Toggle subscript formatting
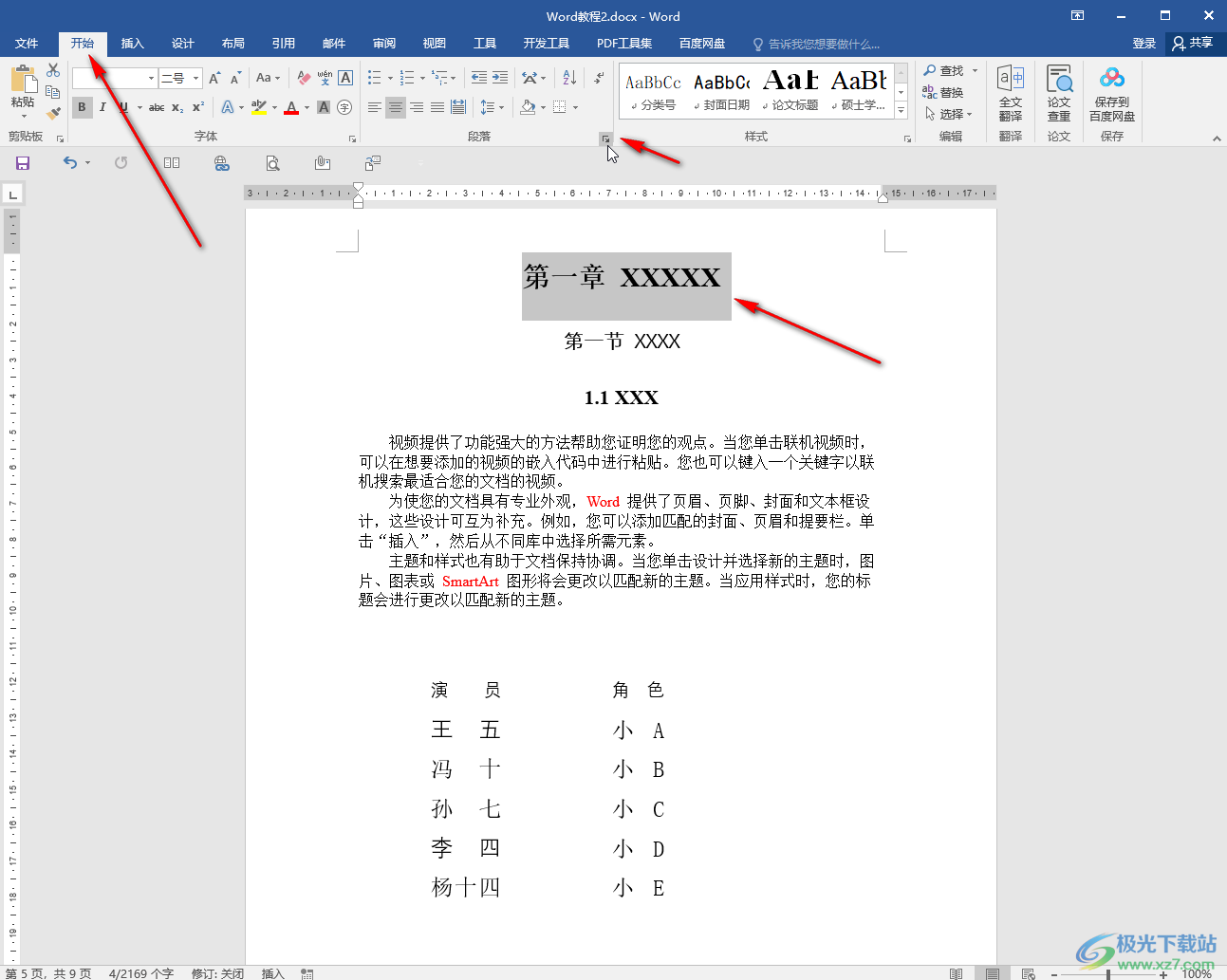This screenshot has height=980, width=1227. click(x=177, y=107)
